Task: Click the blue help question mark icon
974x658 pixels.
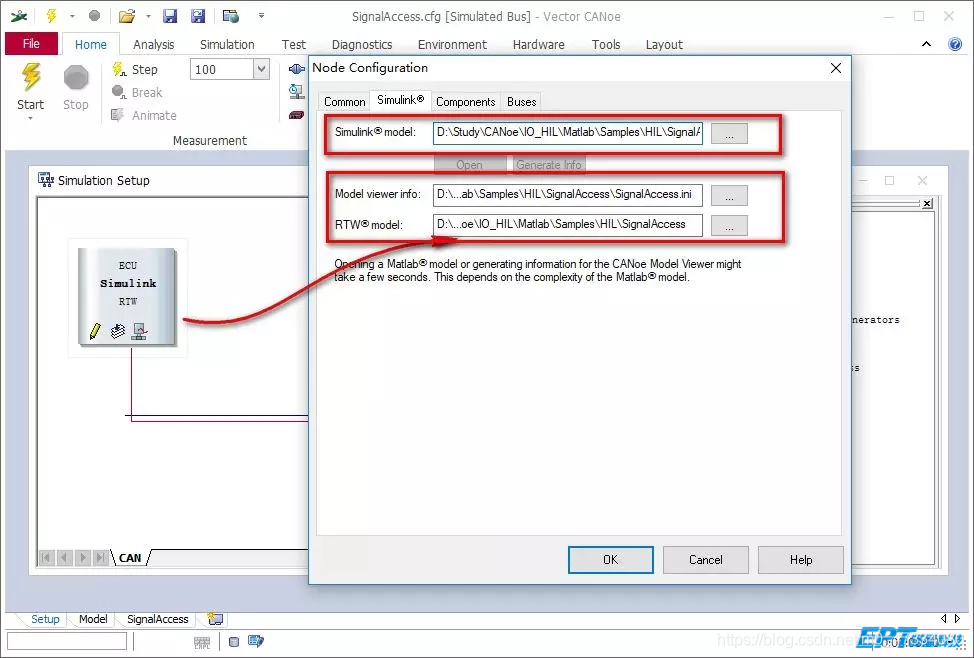Action: (955, 44)
